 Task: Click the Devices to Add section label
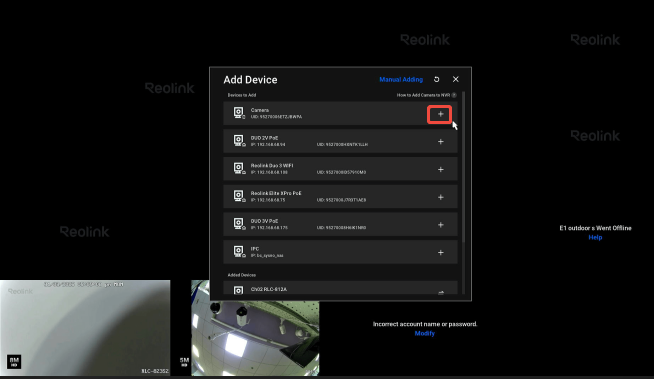(x=242, y=95)
